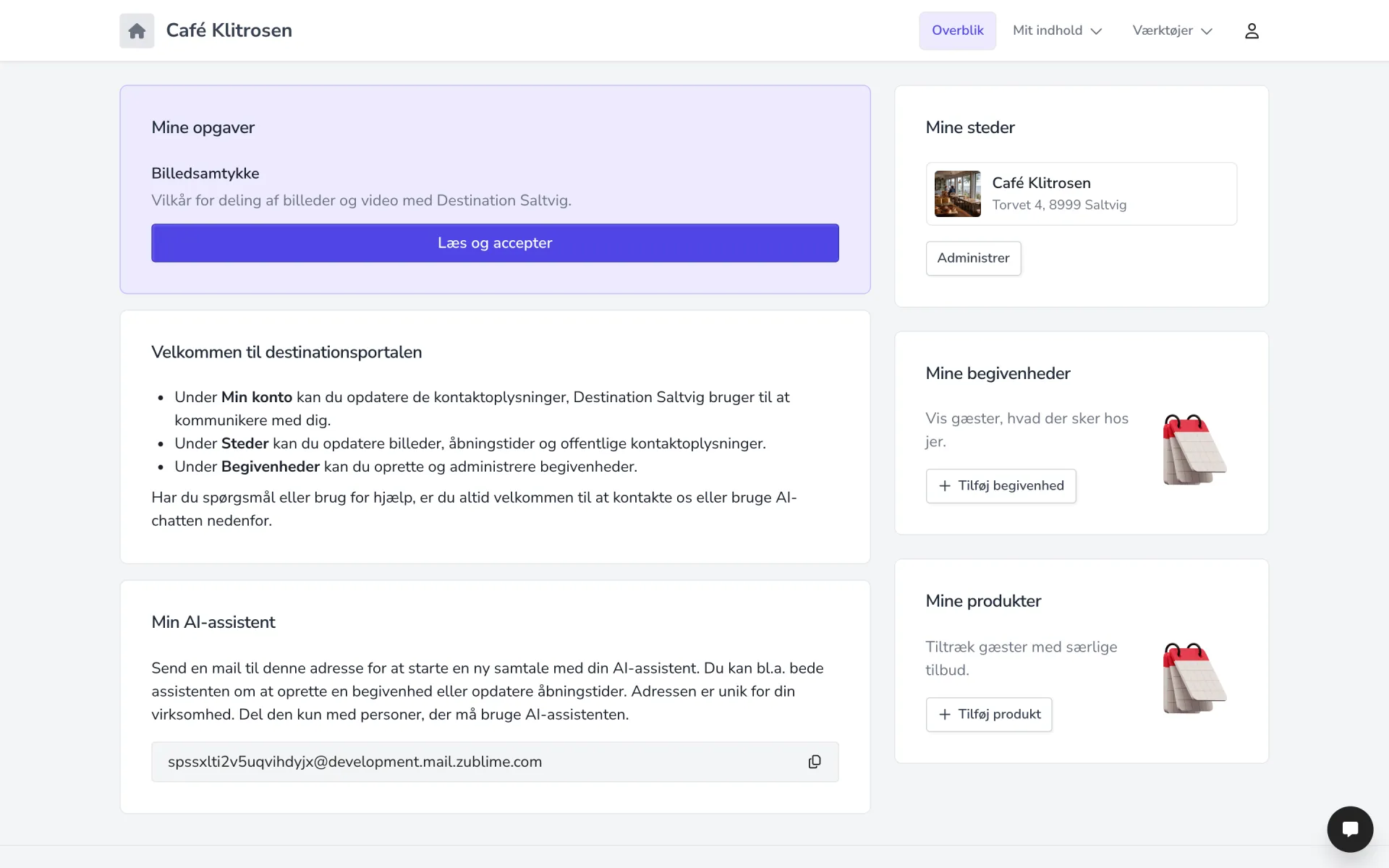
Task: Expand the Værktøjer menu
Action: 1172,30
